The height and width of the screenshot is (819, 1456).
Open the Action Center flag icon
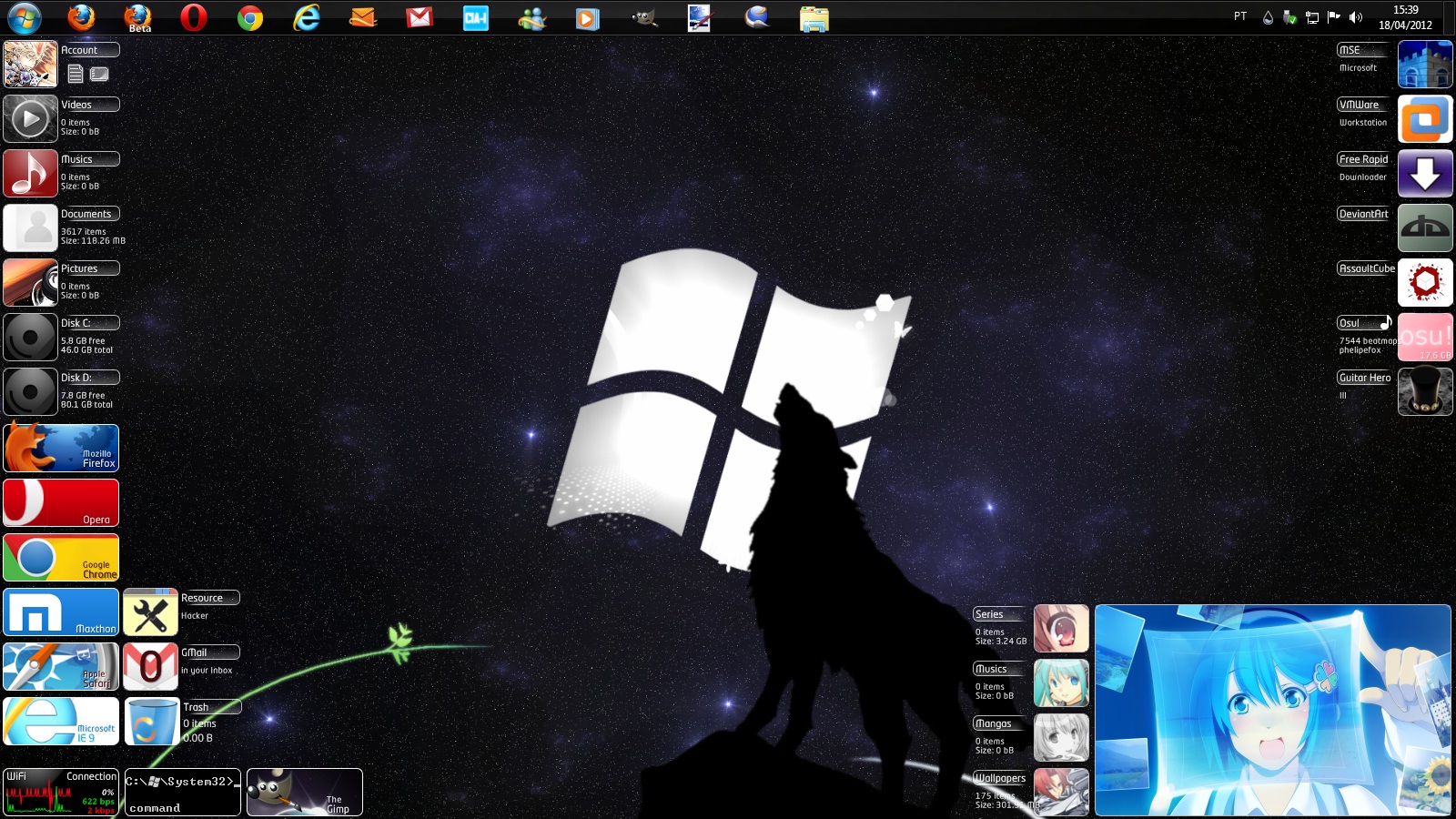tap(1334, 17)
